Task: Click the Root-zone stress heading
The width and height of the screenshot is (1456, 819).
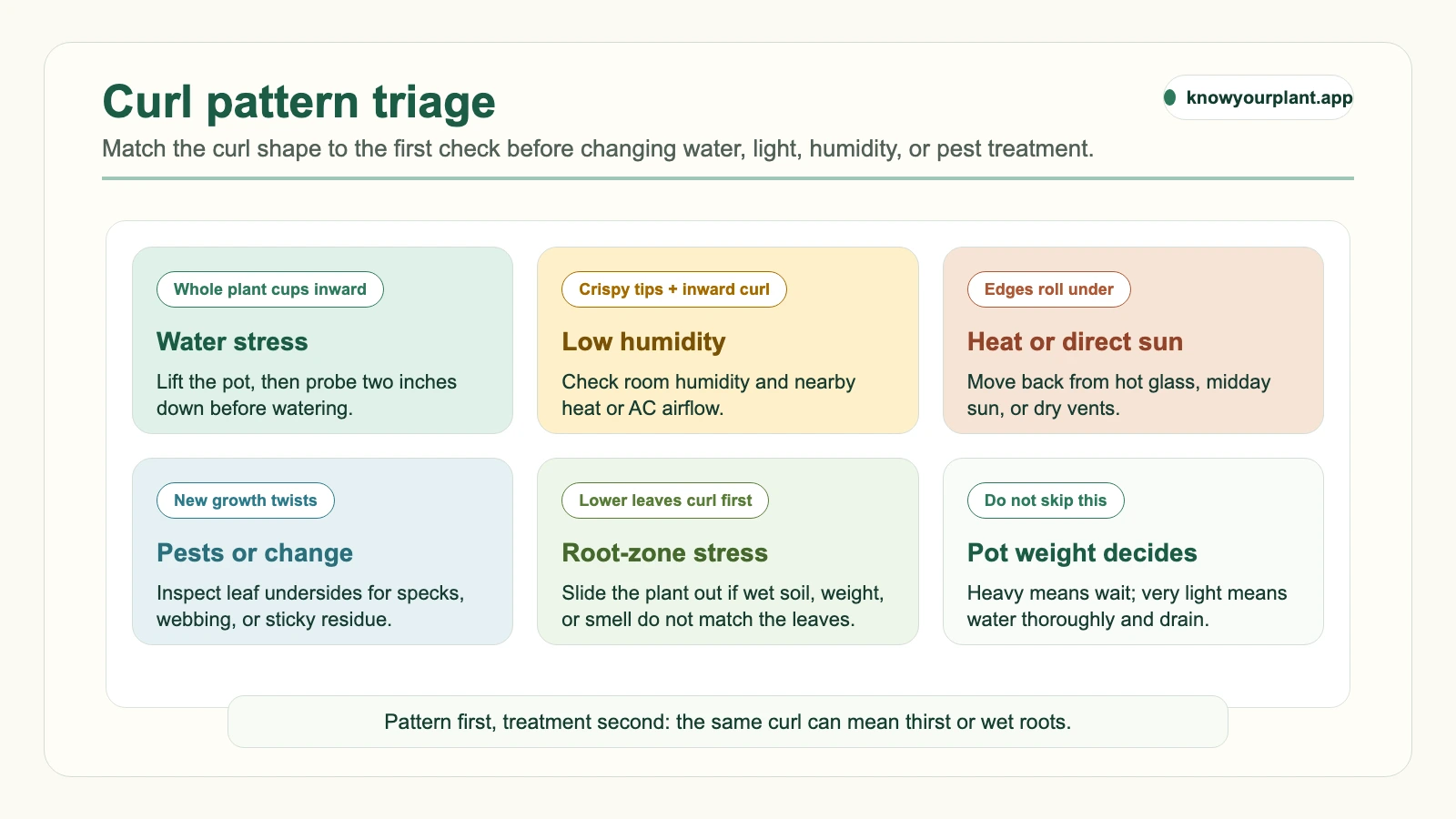Action: click(x=664, y=553)
